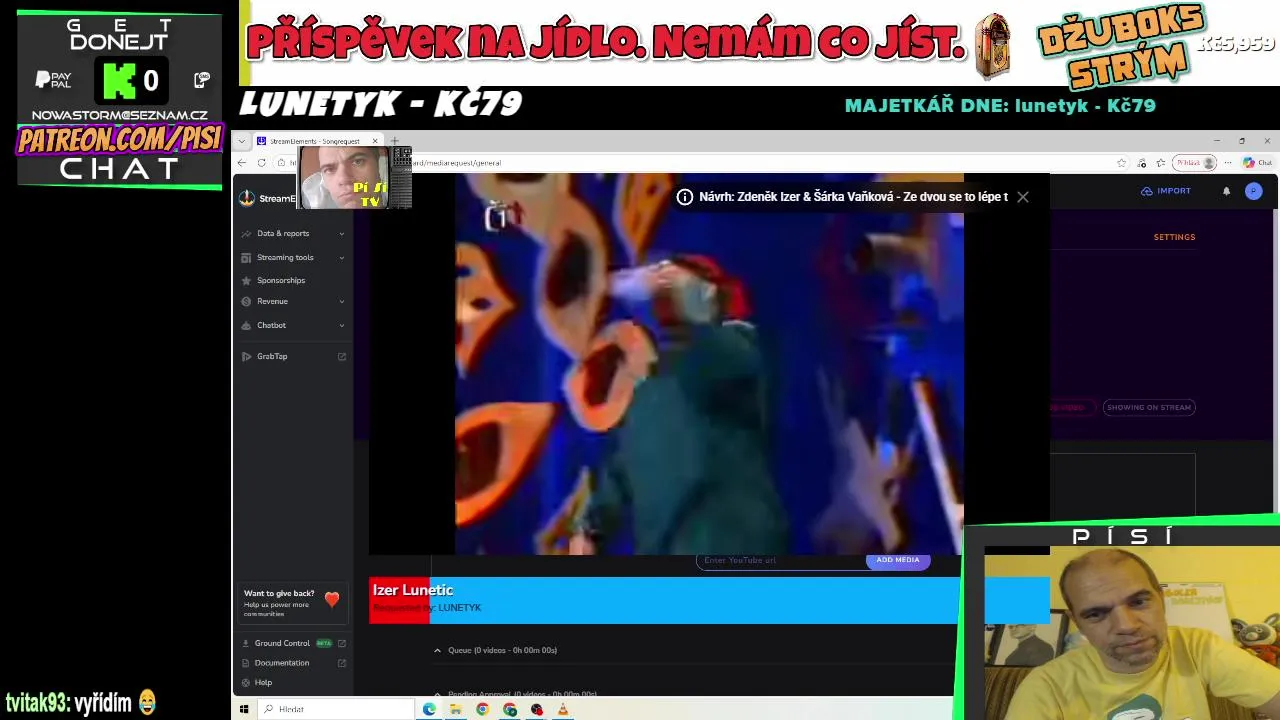Click the video info circle icon
Viewport: 1280px width, 720px height.
(x=685, y=197)
